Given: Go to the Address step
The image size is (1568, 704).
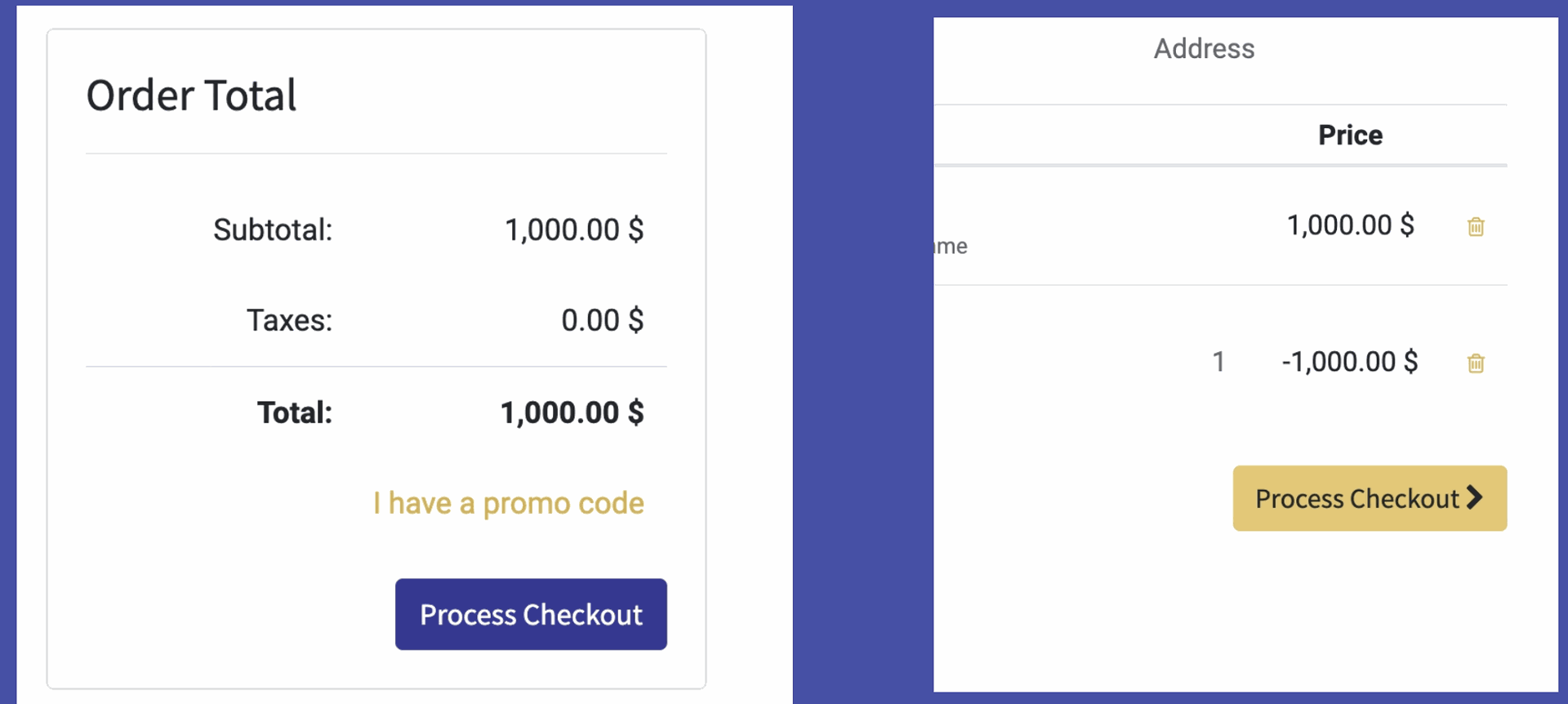Looking at the screenshot, I should coord(1204,49).
